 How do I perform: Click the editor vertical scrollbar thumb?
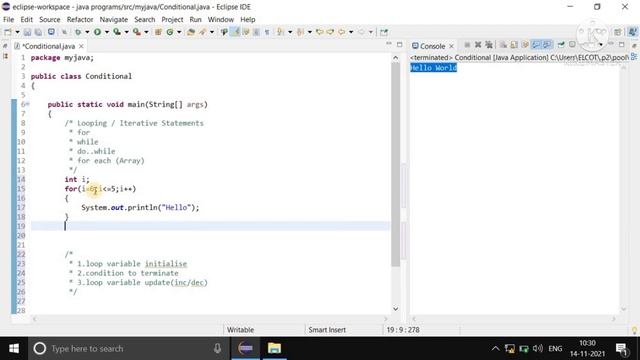(396, 164)
